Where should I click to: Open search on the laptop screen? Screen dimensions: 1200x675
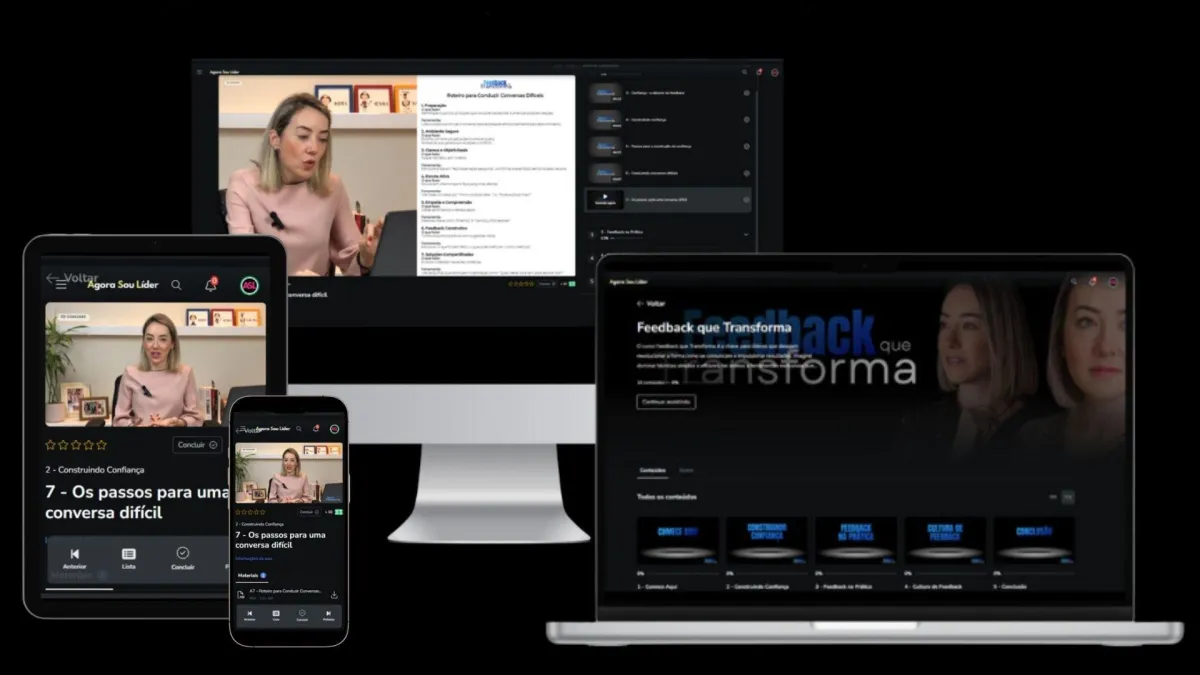coord(1074,282)
